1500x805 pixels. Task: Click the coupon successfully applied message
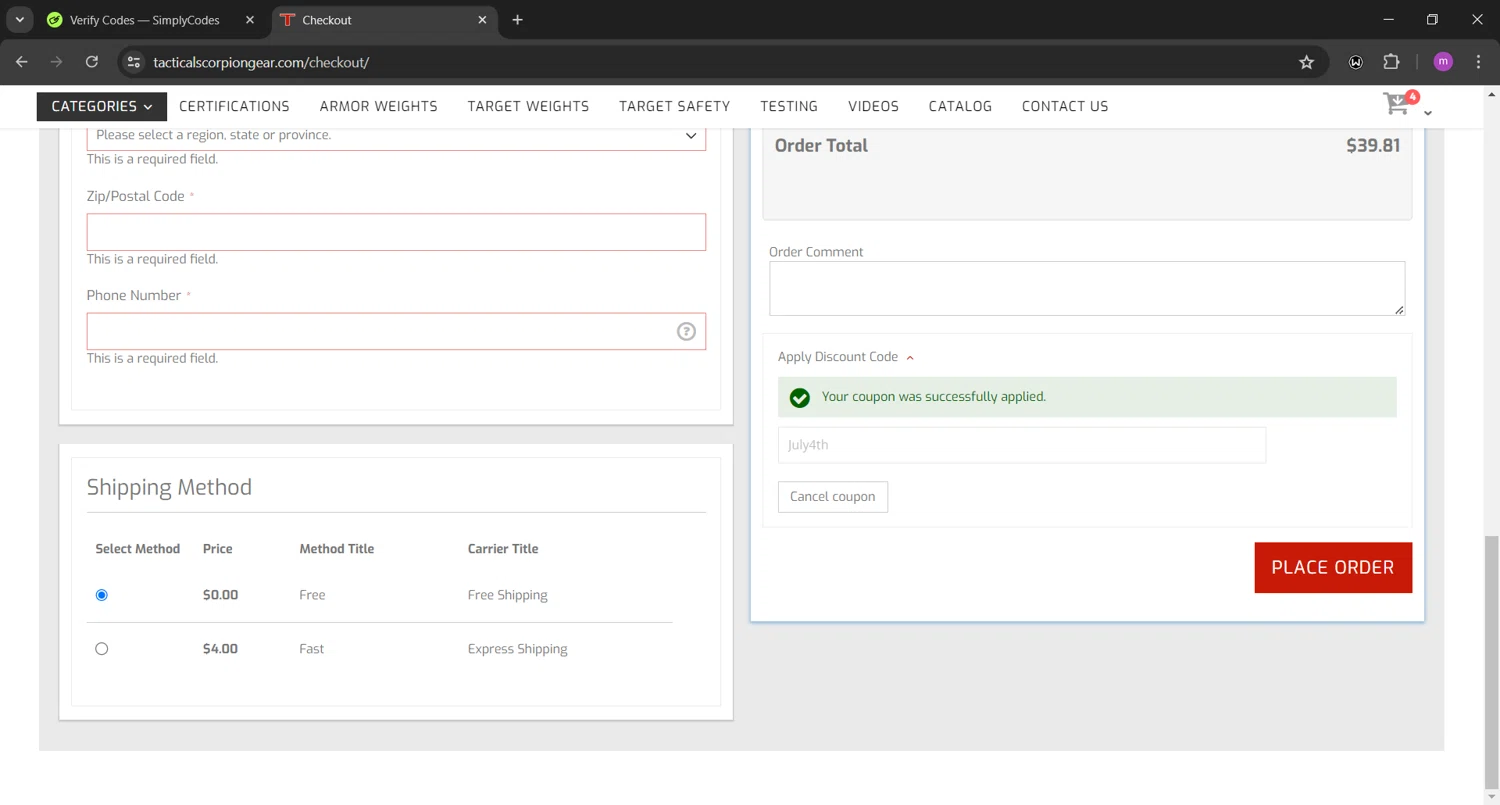click(x=934, y=397)
